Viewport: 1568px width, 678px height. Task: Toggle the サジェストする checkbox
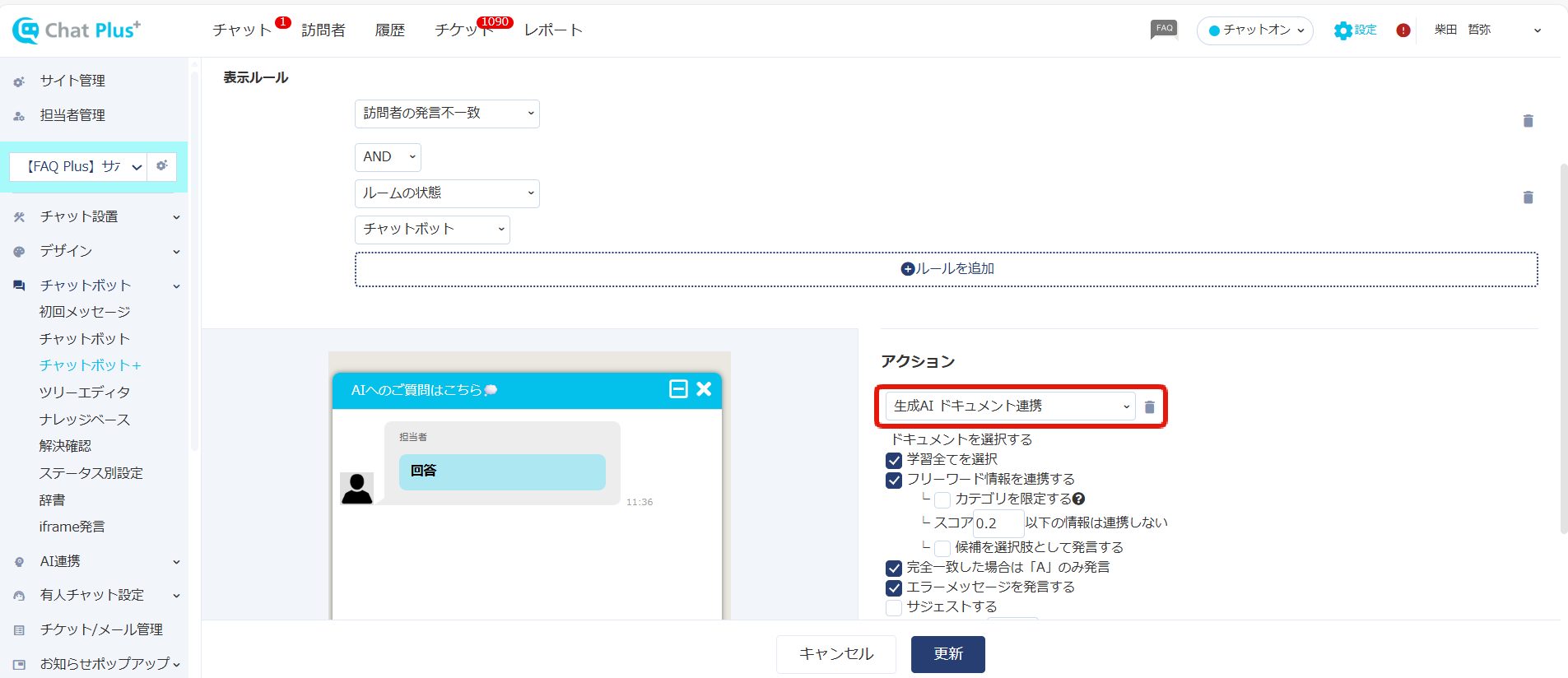pos(894,607)
